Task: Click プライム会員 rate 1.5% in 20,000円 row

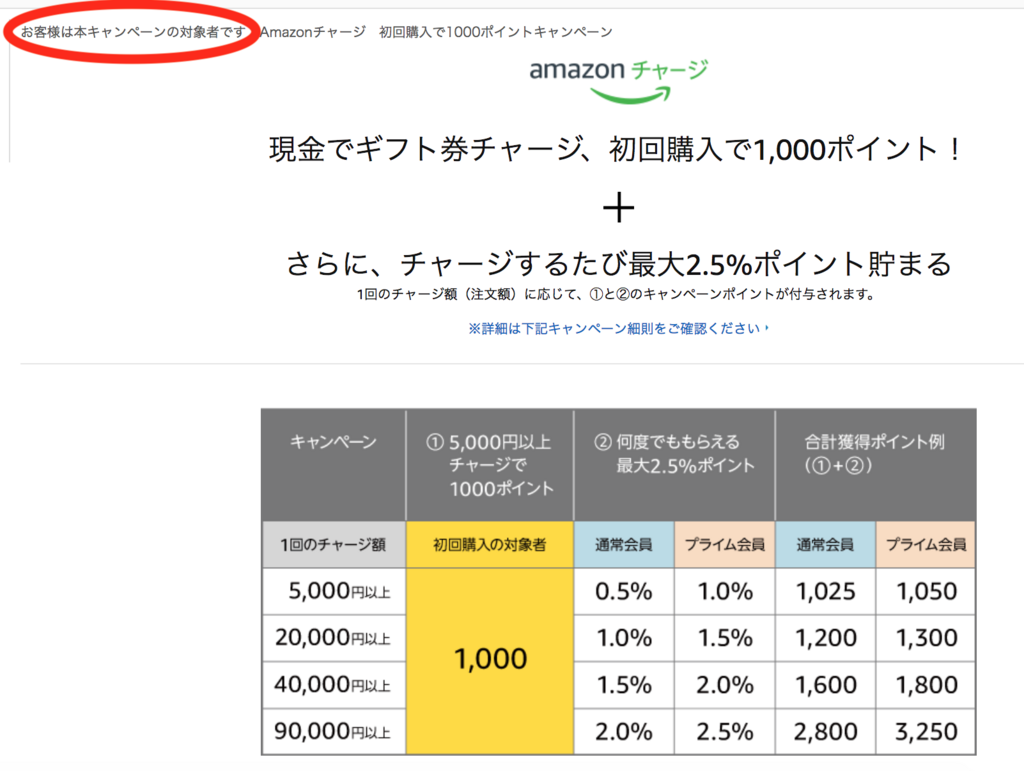Action: [725, 638]
